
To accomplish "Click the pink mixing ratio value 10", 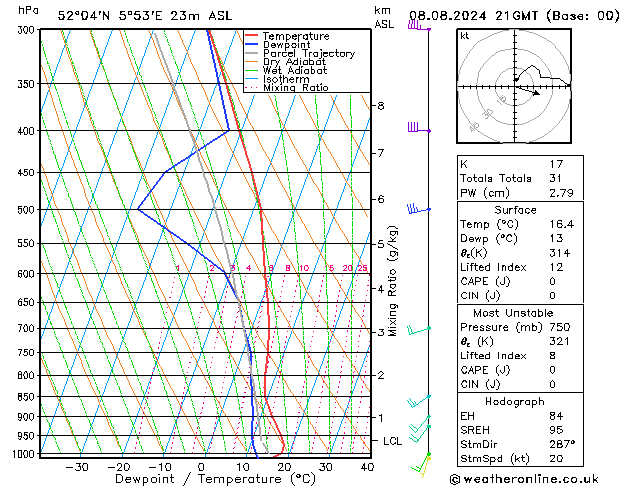I will 304,268.
